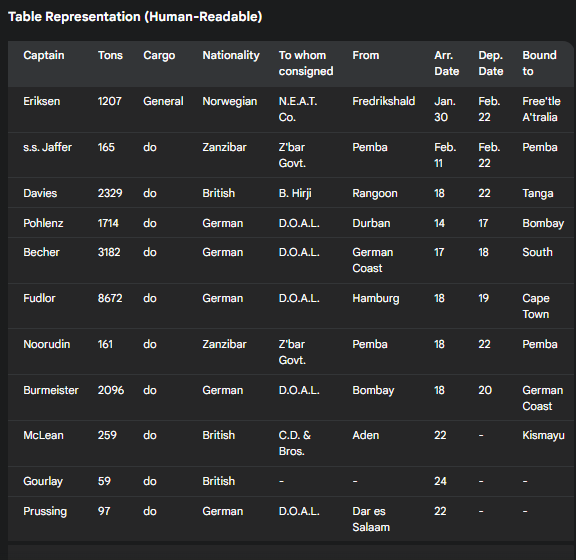The height and width of the screenshot is (560, 576).
Task: Select the 'Arr. Date' column header
Action: pos(447,63)
